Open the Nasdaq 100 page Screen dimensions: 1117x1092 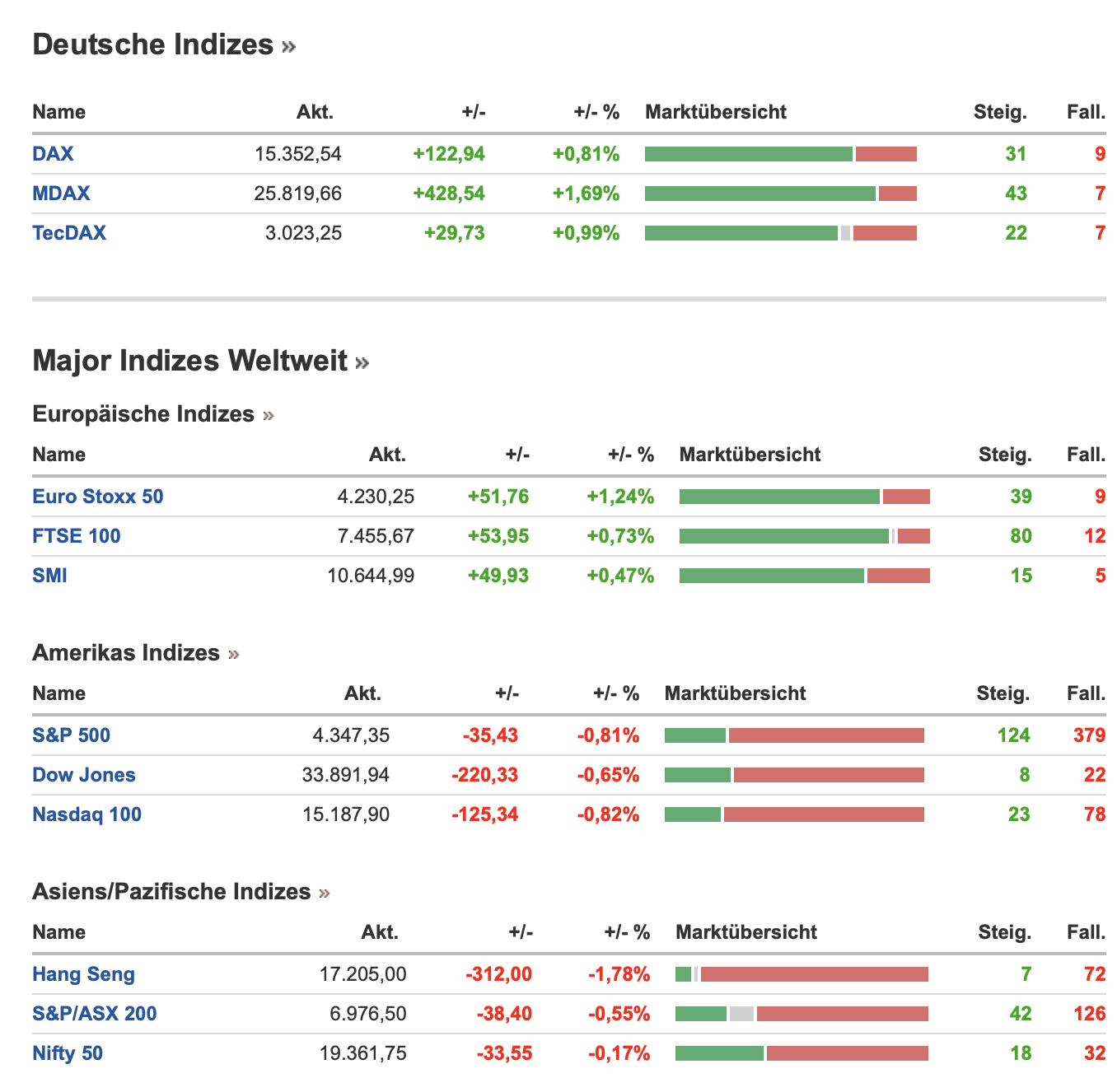point(86,814)
